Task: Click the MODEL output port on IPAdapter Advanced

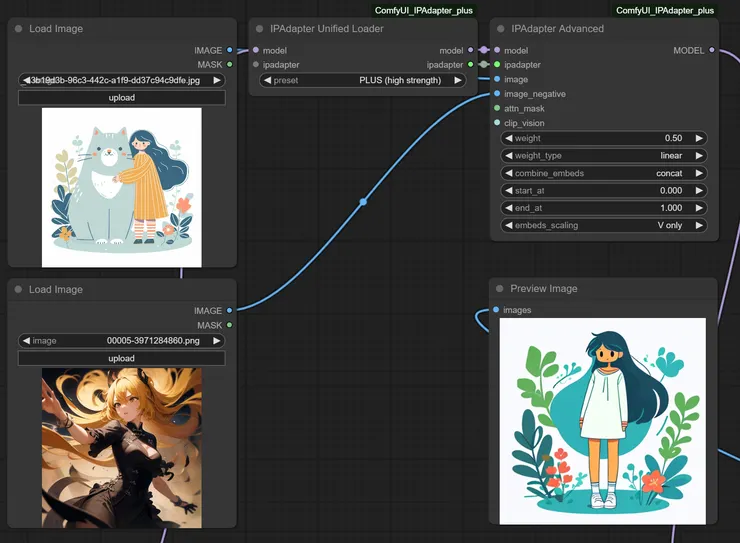Action: [711, 50]
